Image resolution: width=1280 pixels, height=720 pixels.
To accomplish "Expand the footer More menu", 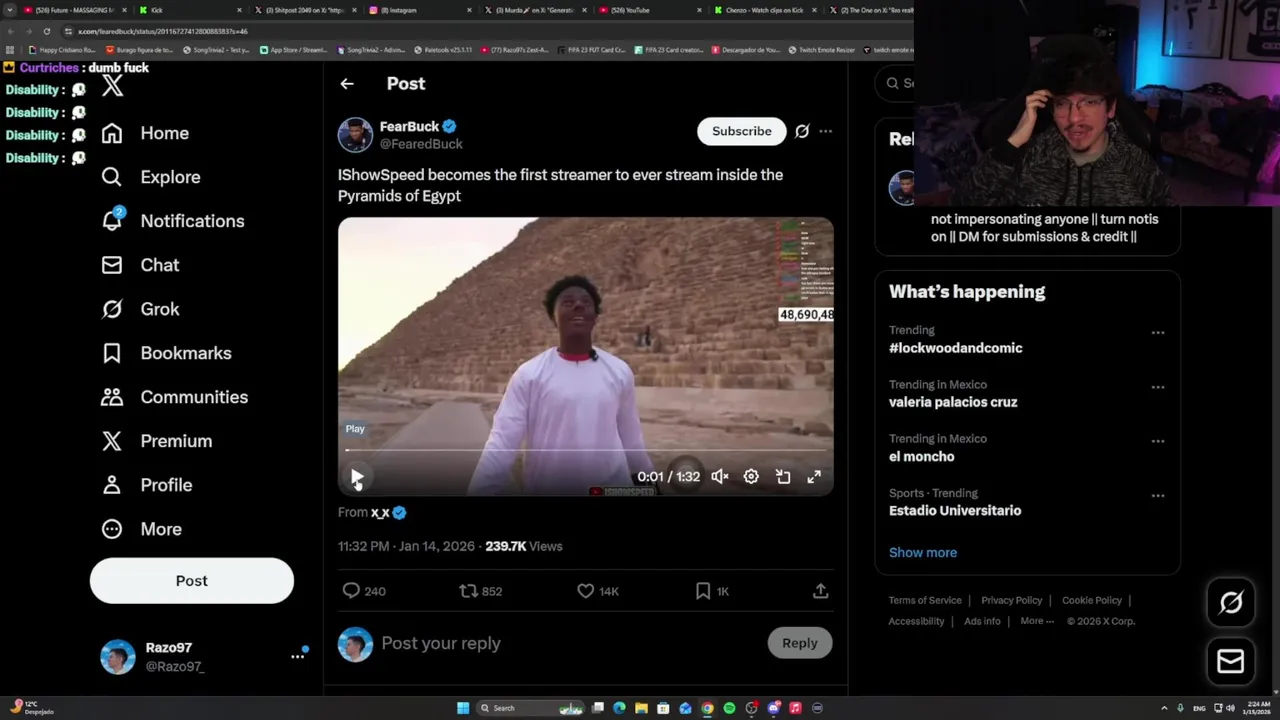I will coord(1037,621).
